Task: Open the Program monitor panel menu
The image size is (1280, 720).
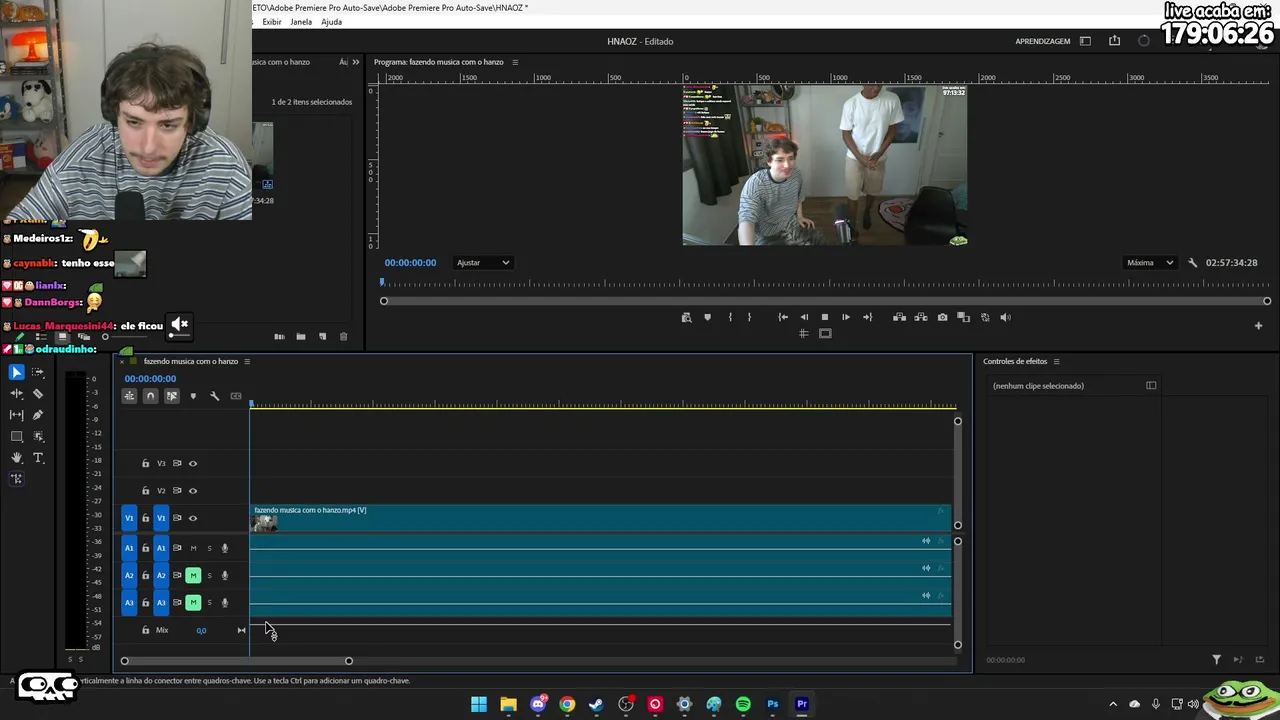Action: pyautogui.click(x=515, y=62)
